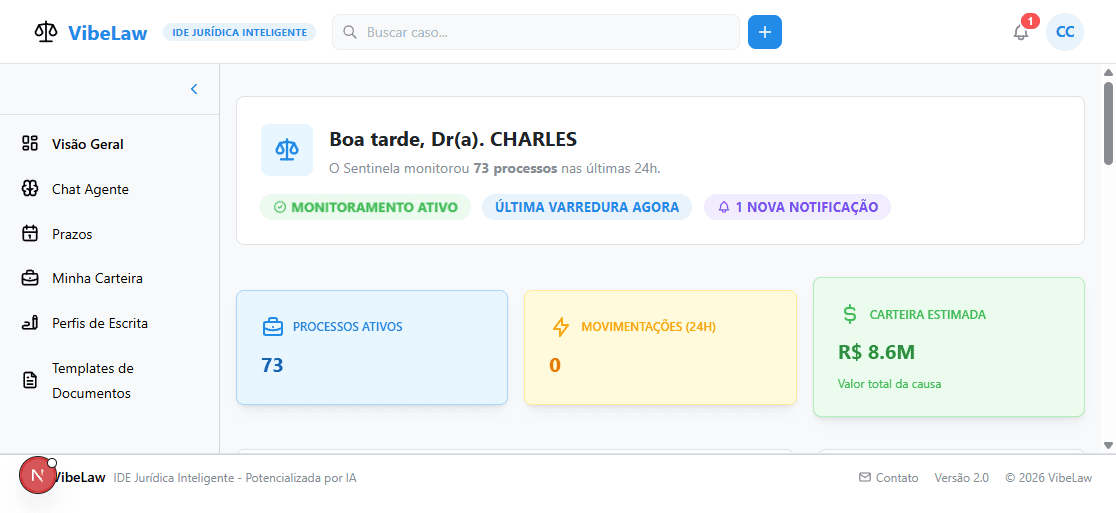Go to Minha Carteira section
This screenshot has width=1116, height=513.
(97, 278)
